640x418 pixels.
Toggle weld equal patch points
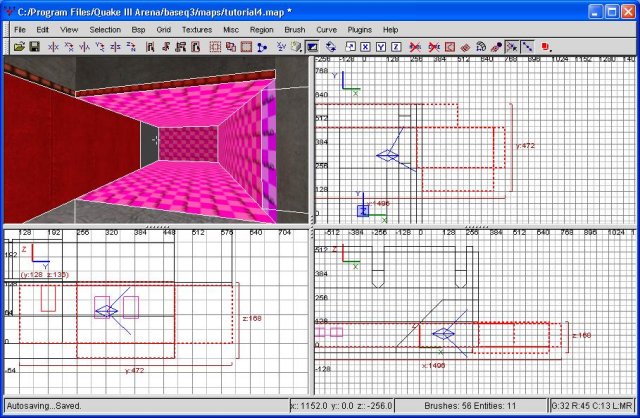(511, 47)
